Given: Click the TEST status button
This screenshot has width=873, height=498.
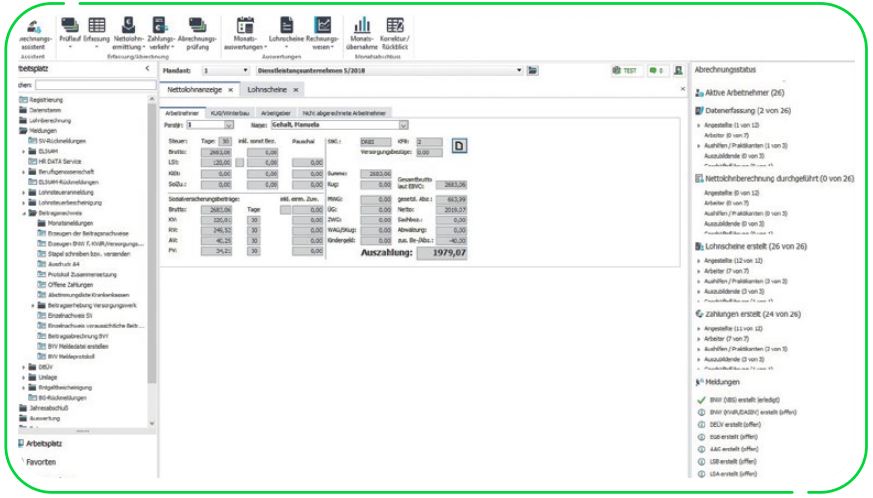Looking at the screenshot, I should (627, 72).
